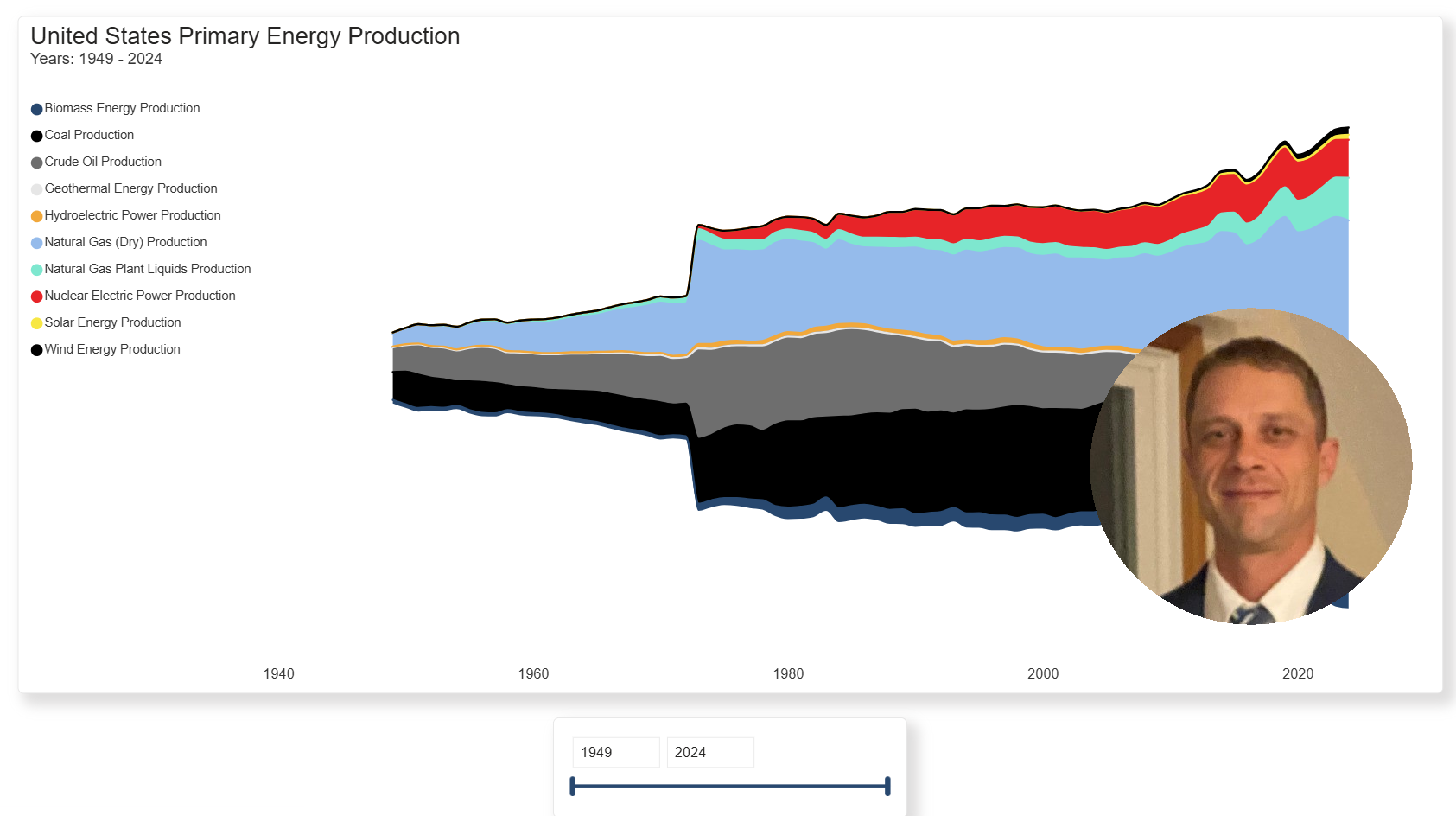Screen dimensions: 1456x816
Task: Toggle the Geothermal Energy Production legend label
Action: 130,188
